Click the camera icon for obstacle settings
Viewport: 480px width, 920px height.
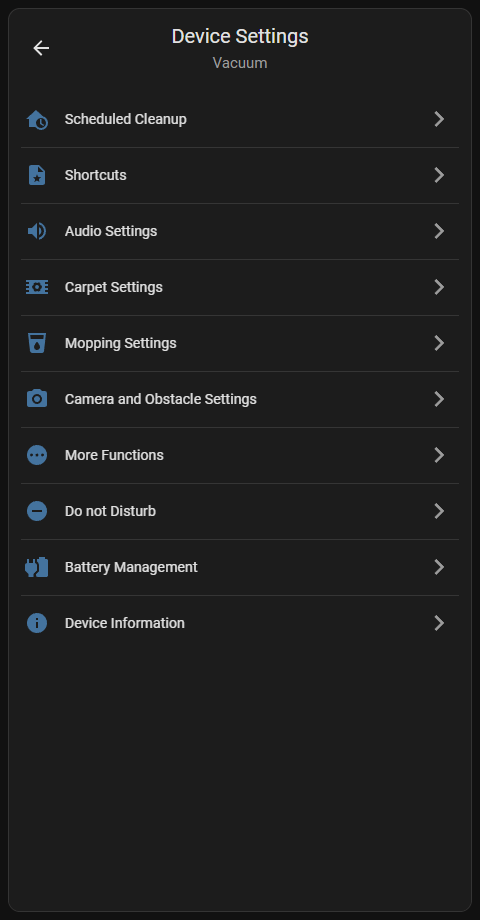point(37,399)
